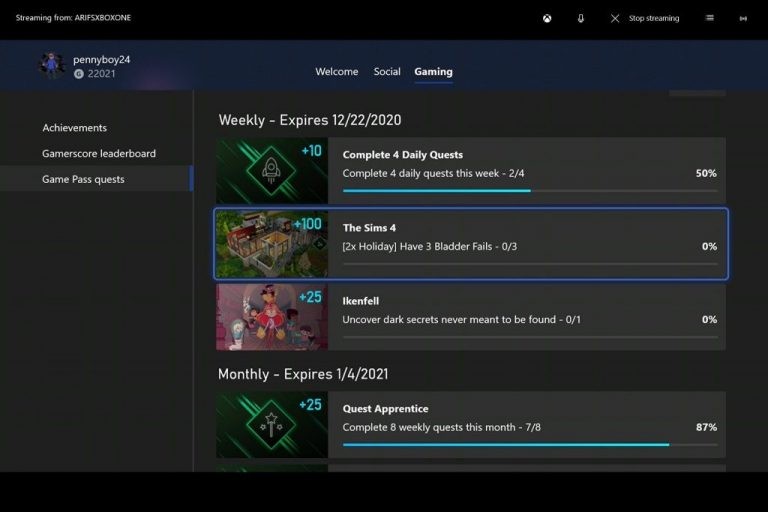This screenshot has width=768, height=512.
Task: Click the Xbox logo icon in top bar
Action: (547, 18)
